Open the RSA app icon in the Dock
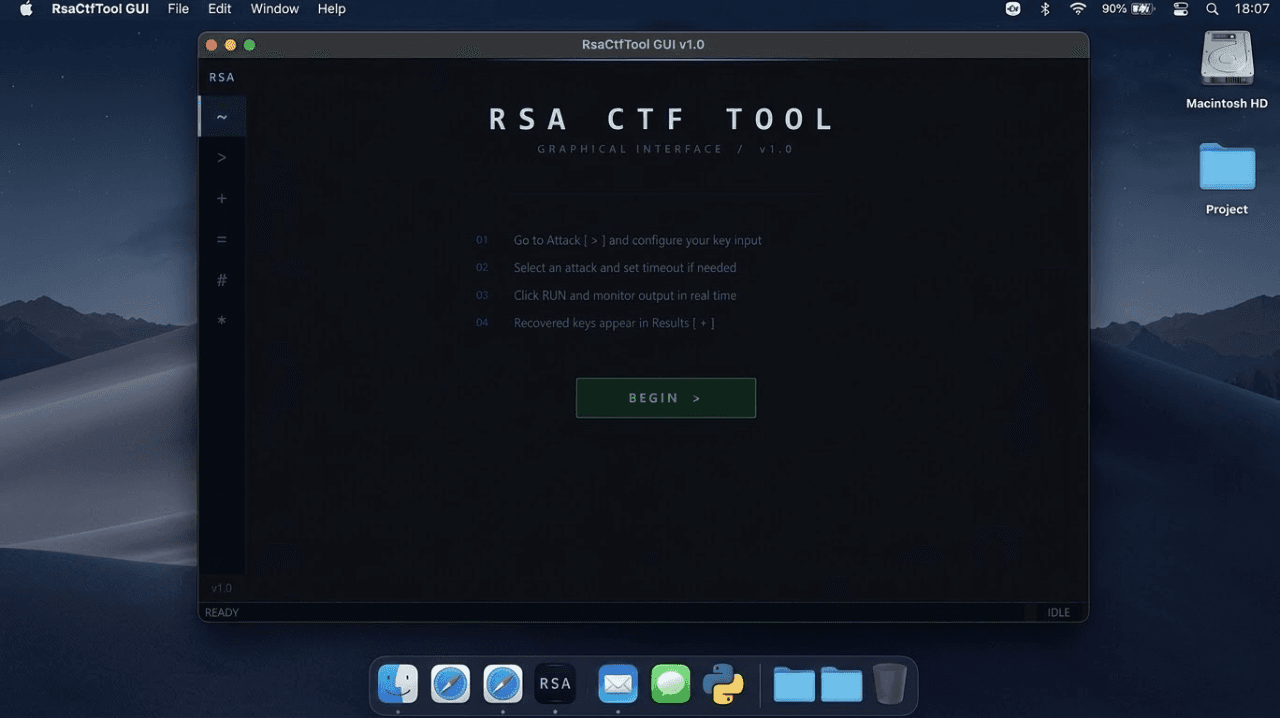The image size is (1280, 718). 555,684
